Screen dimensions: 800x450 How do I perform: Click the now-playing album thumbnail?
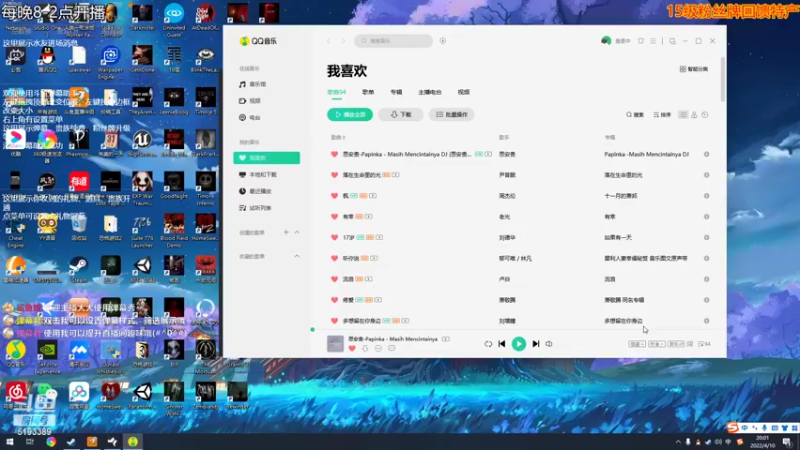tap(335, 344)
